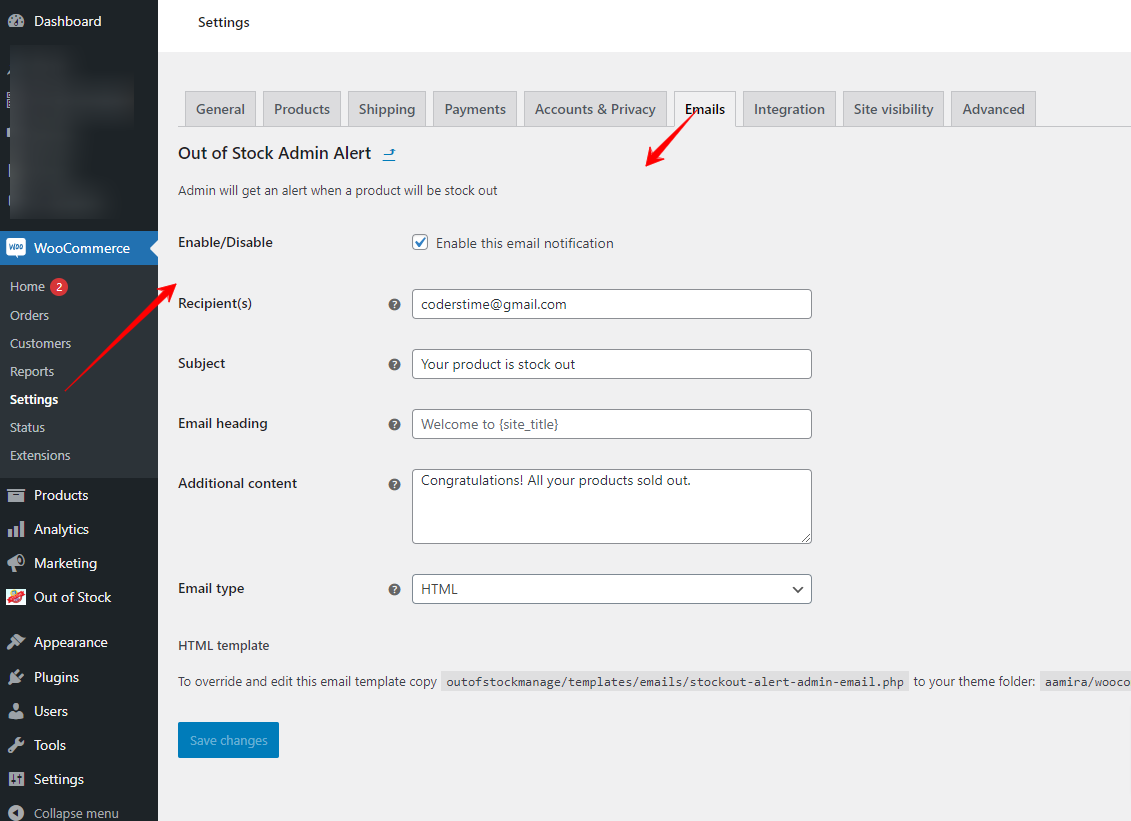Open the Extensions submenu link

[x=40, y=456]
